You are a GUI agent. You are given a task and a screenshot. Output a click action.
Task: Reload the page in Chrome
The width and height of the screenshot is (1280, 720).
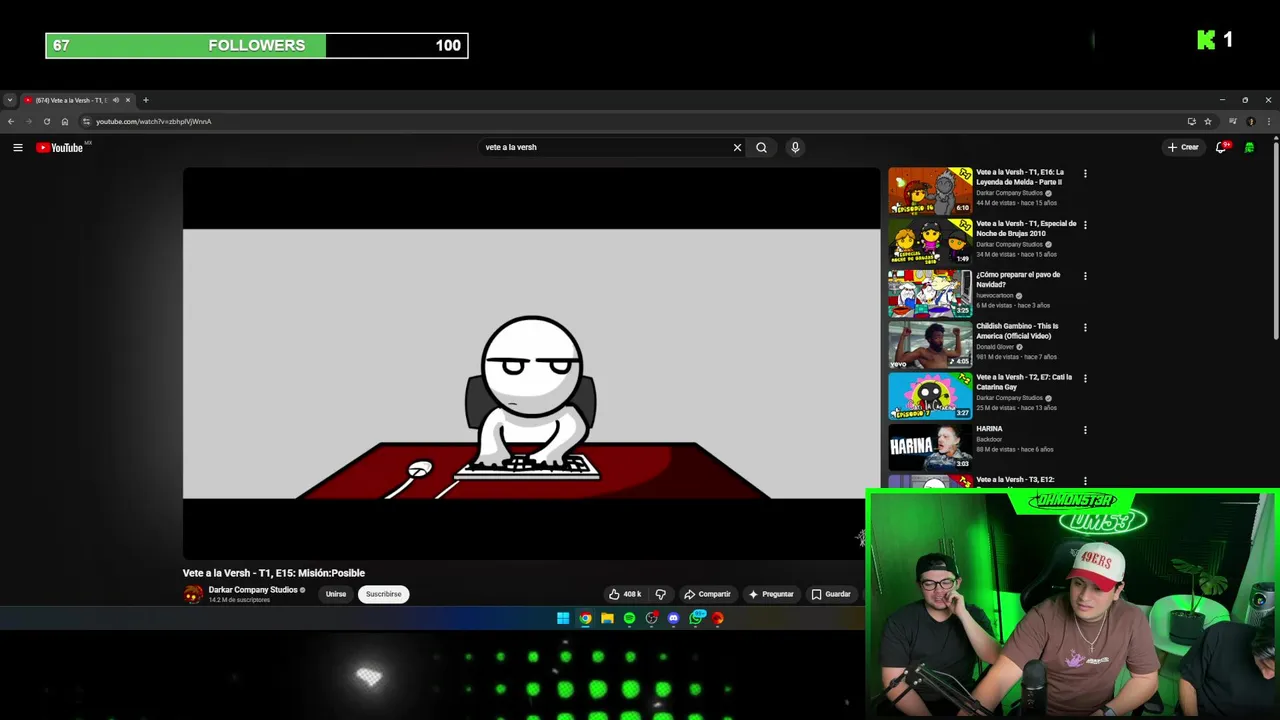46,121
